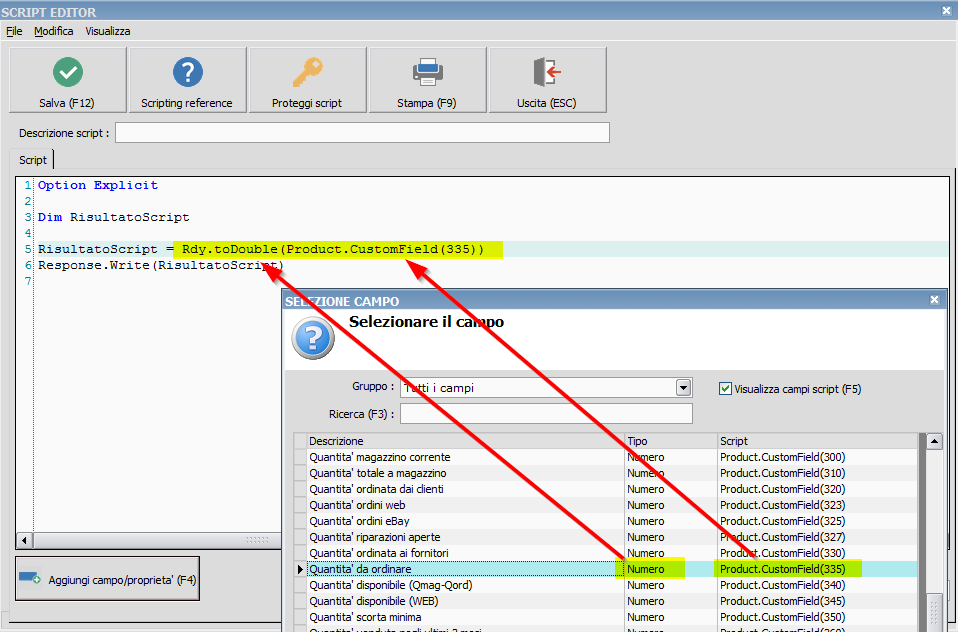Click the script editor horizontal scrollbar thumb
The height and width of the screenshot is (632, 958).
pos(156,540)
